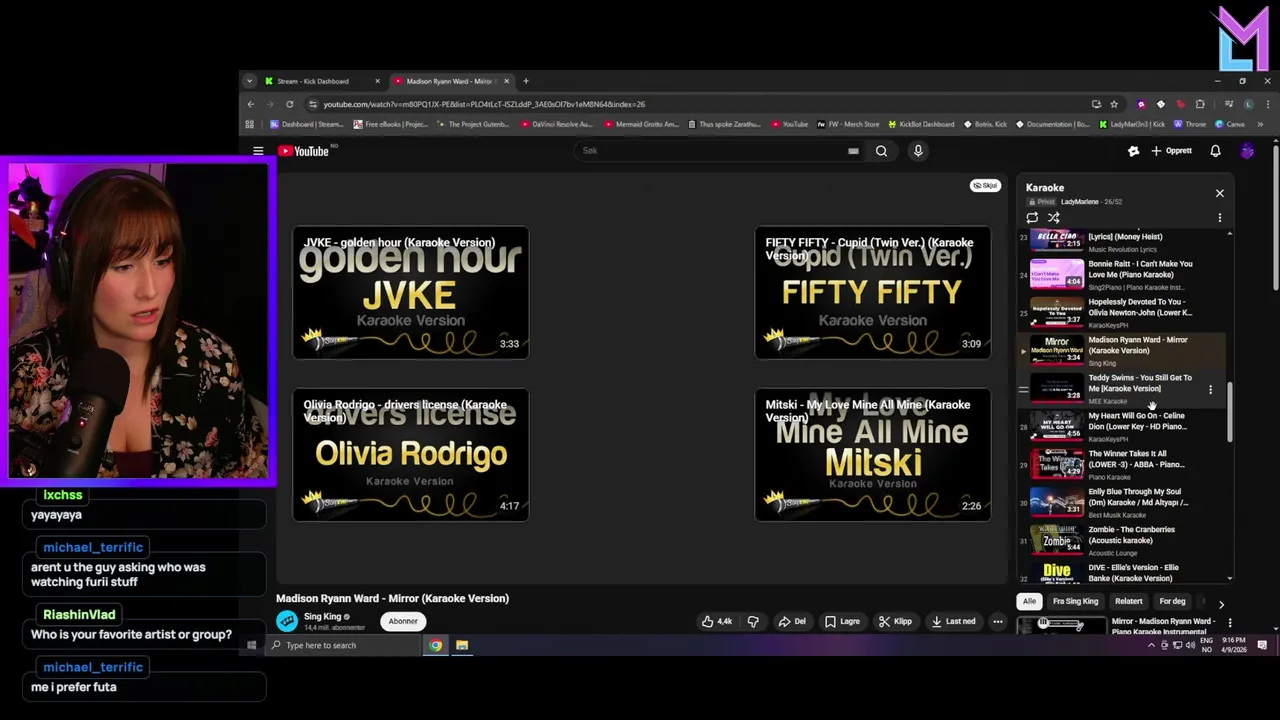Switch to Stream - Kick Dashboard tab

322,81
